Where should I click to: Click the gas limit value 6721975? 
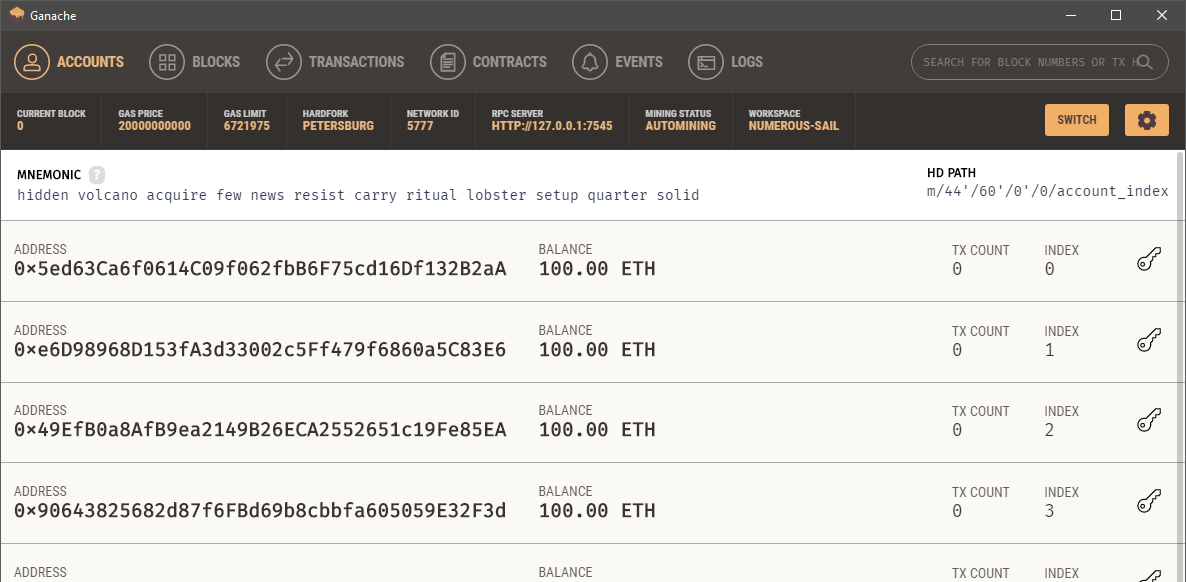click(247, 126)
